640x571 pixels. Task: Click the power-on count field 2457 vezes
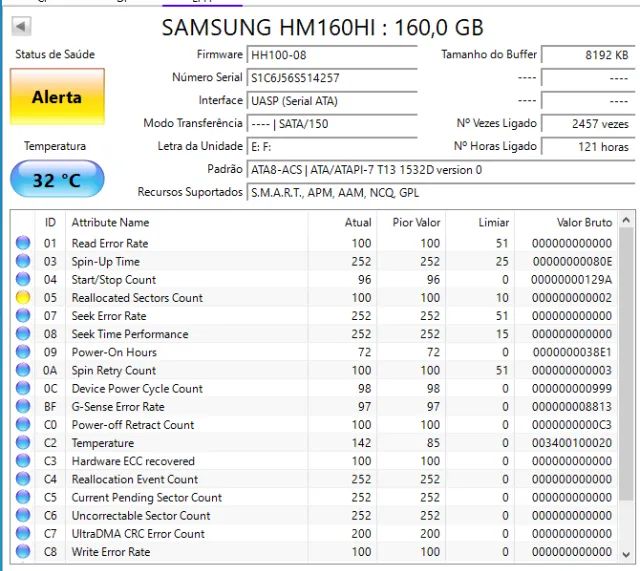pos(588,124)
